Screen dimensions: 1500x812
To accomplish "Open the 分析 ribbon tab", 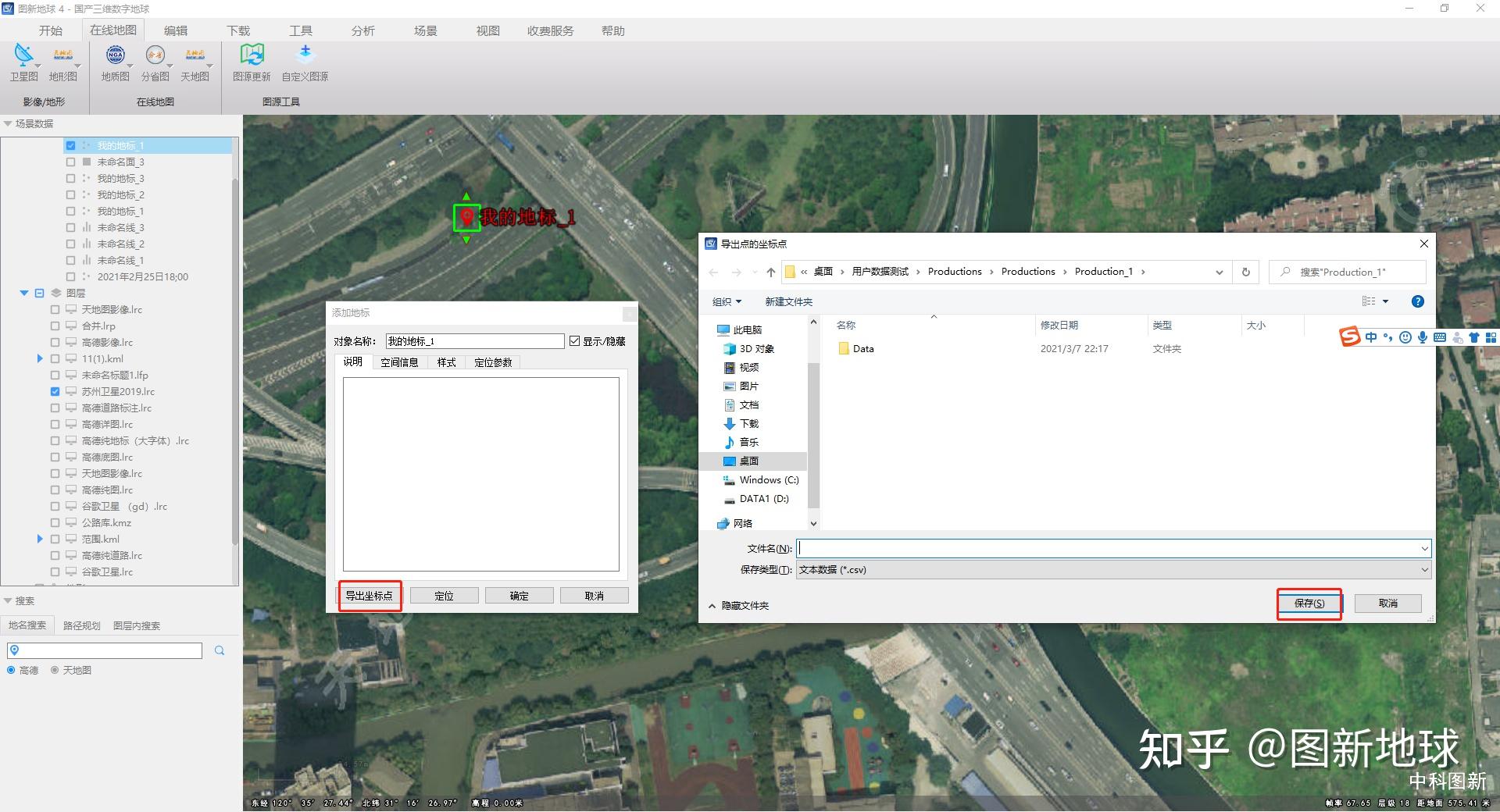I will point(363,30).
